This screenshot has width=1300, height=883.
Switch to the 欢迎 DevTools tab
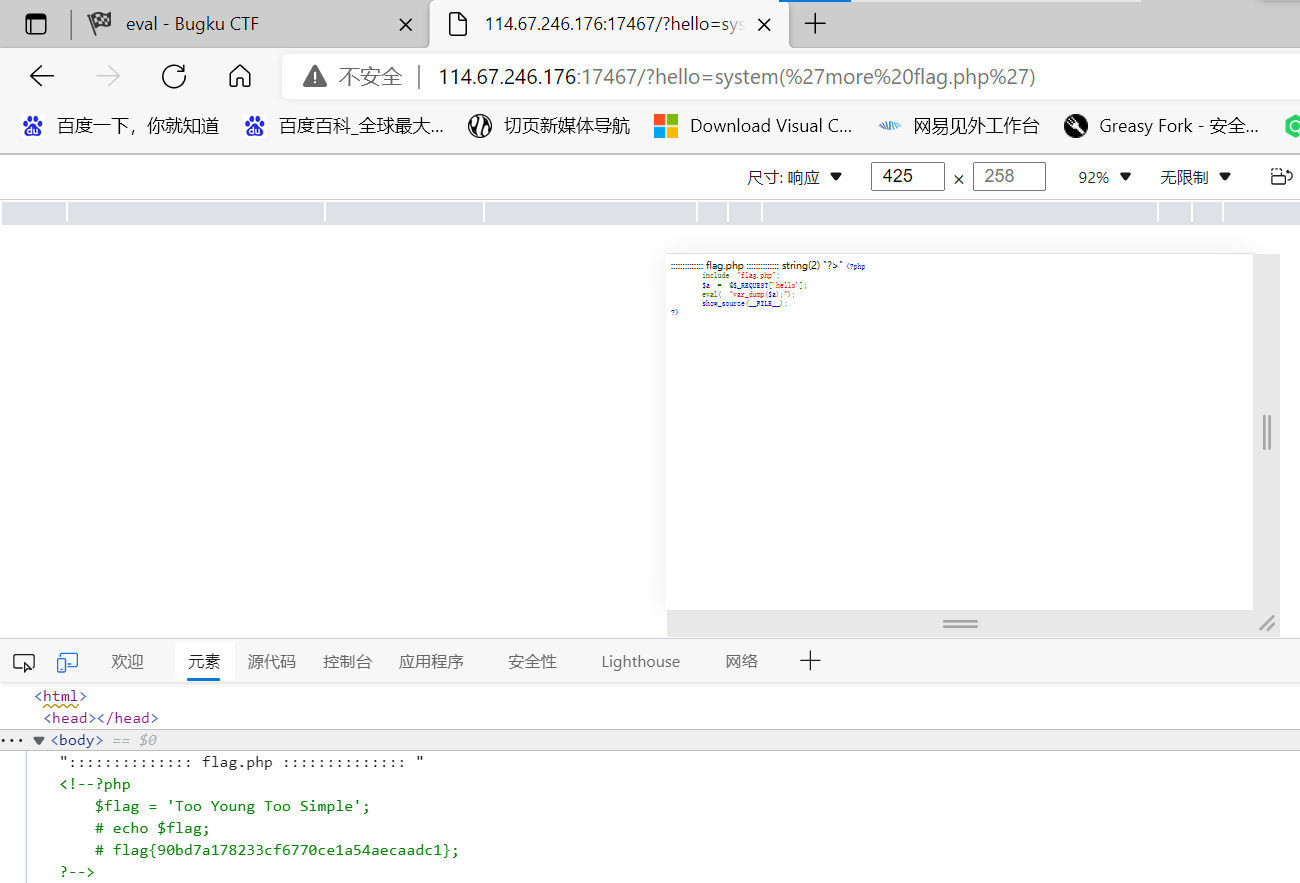tap(128, 662)
